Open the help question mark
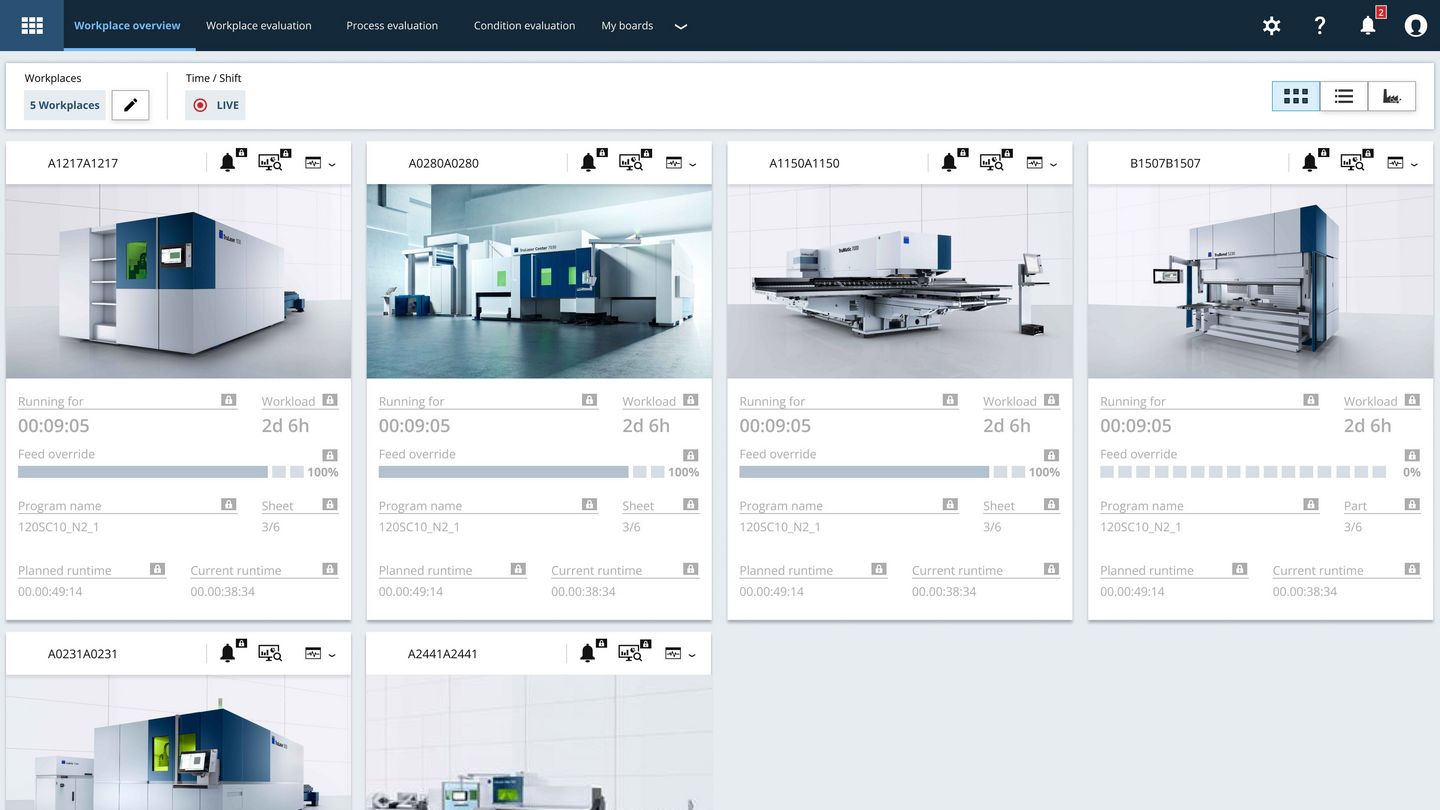1440x810 pixels. (x=1320, y=26)
